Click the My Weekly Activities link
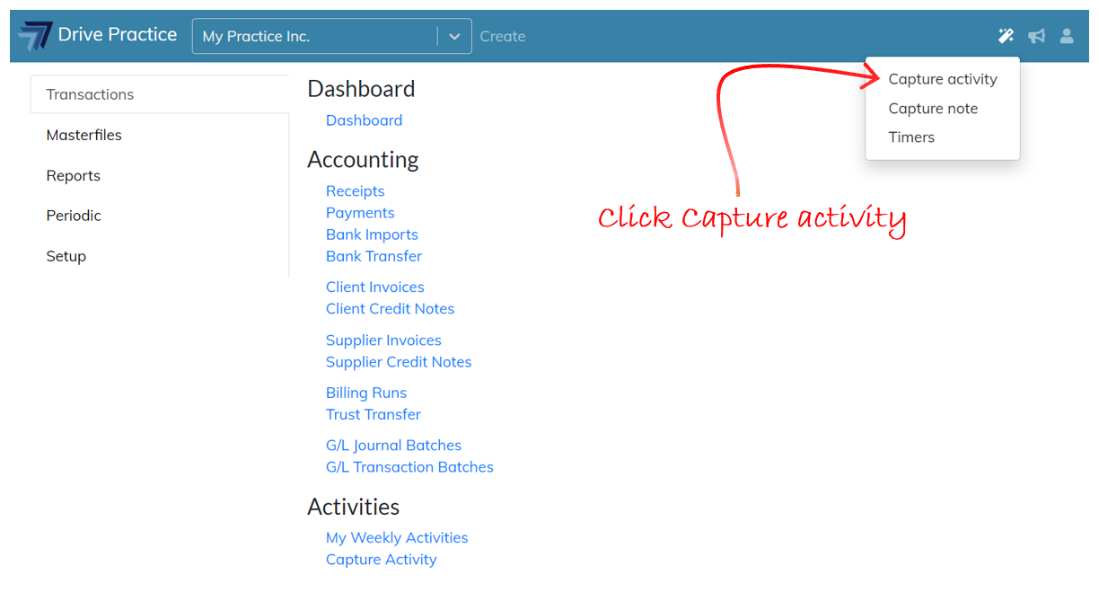 397,537
